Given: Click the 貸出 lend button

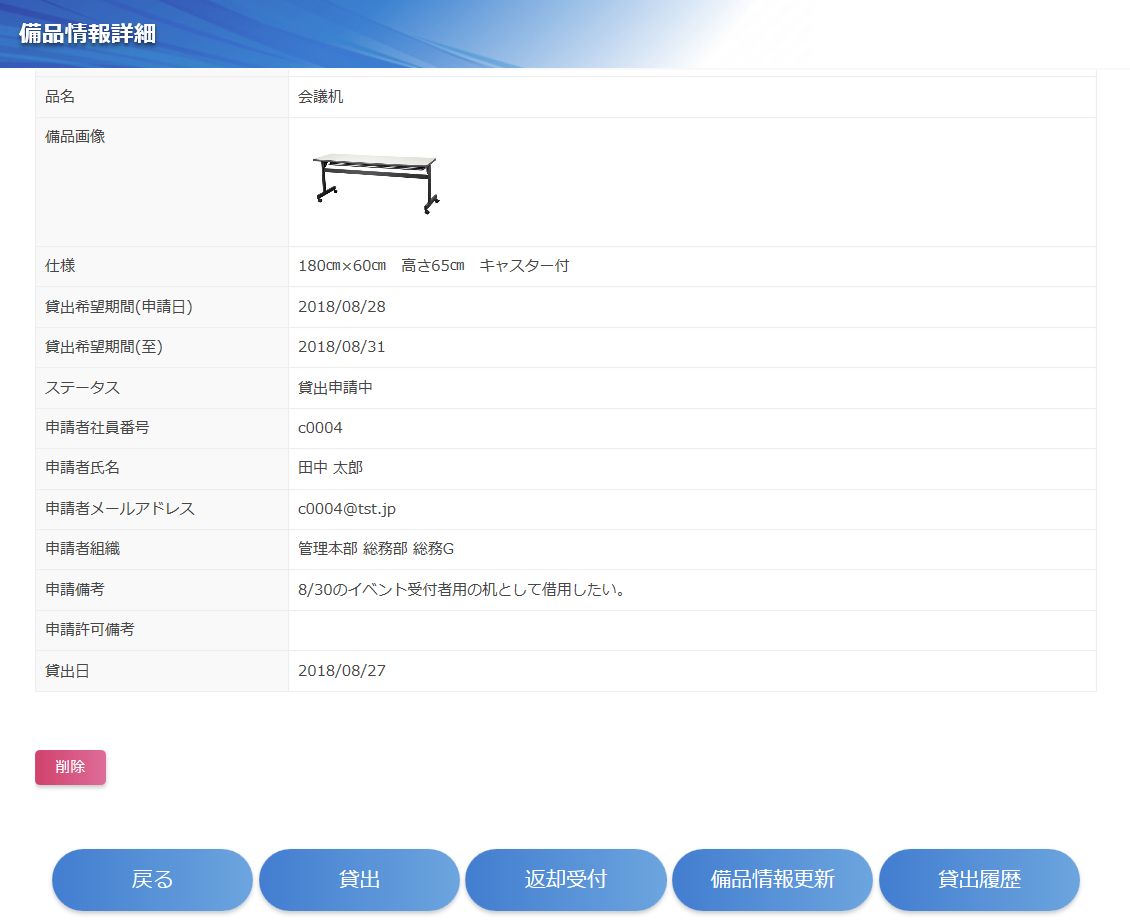Looking at the screenshot, I should 359,880.
